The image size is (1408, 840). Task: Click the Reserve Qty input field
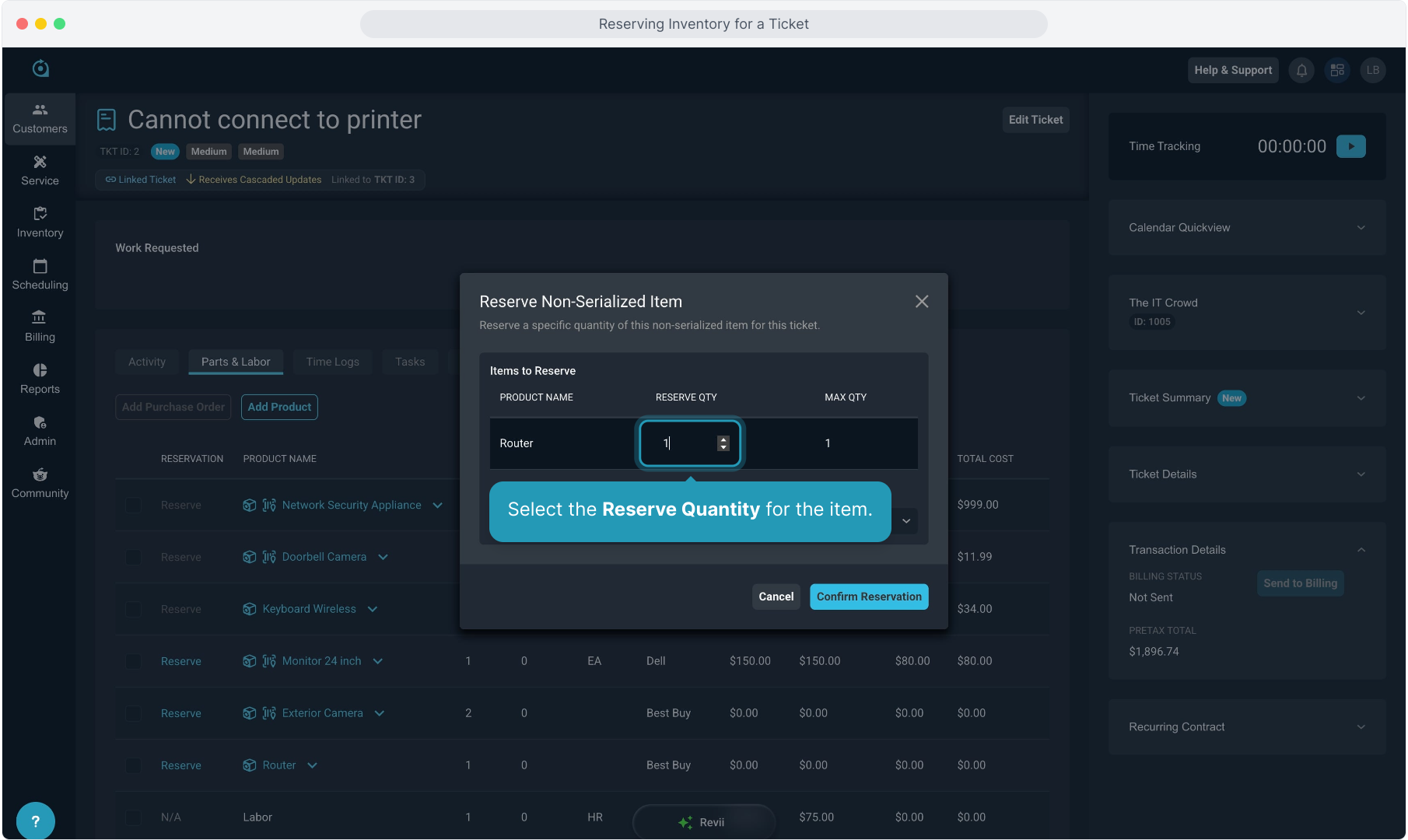[x=681, y=443]
